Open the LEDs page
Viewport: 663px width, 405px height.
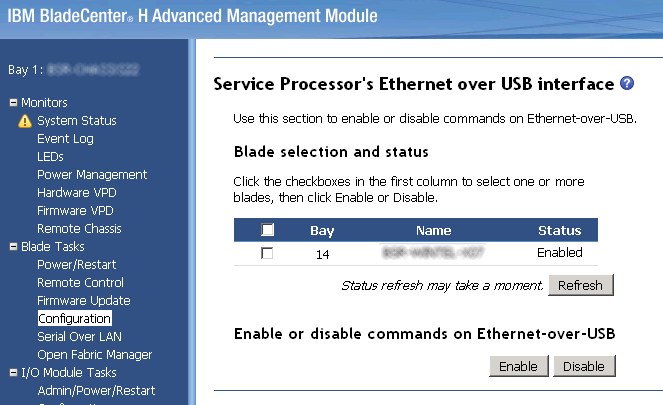click(50, 157)
